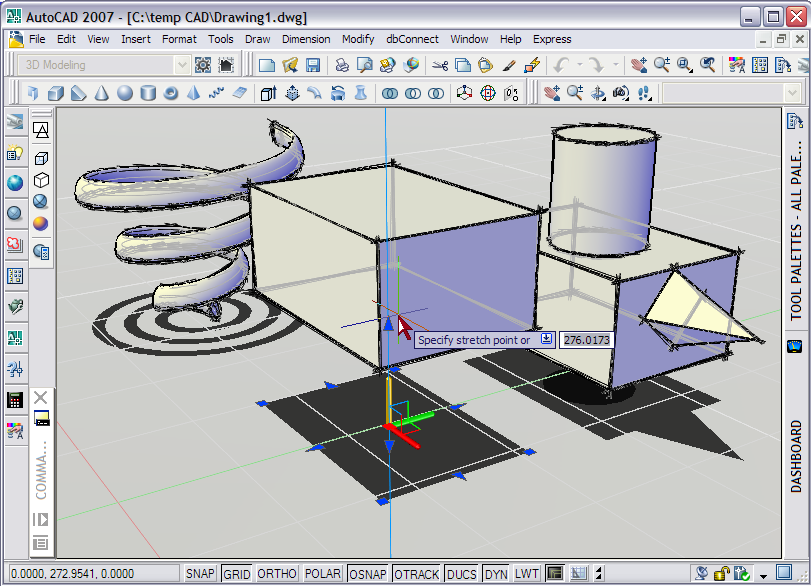Select the Extrude tool

(268, 92)
